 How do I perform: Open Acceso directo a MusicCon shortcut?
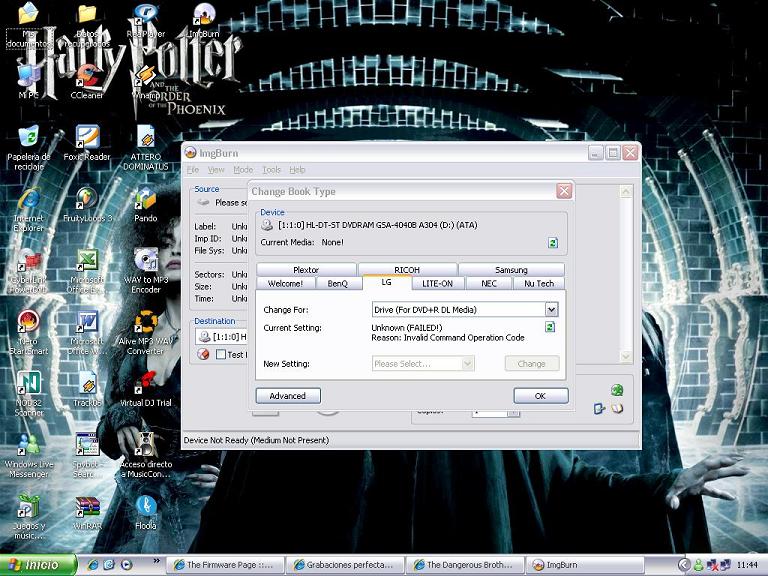[x=145, y=456]
